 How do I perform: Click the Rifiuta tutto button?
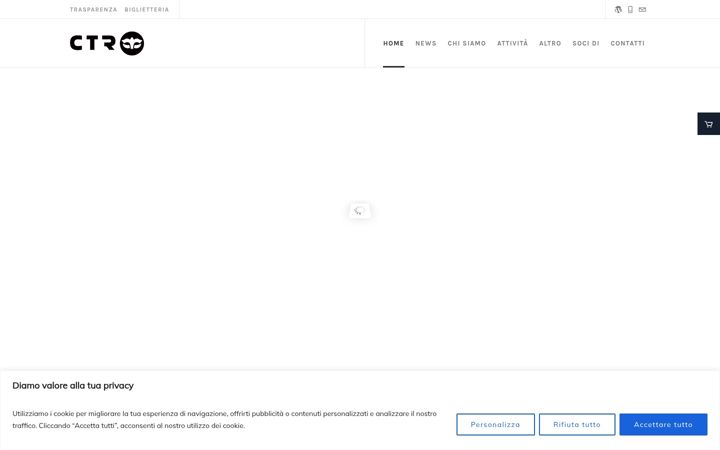[x=577, y=424]
